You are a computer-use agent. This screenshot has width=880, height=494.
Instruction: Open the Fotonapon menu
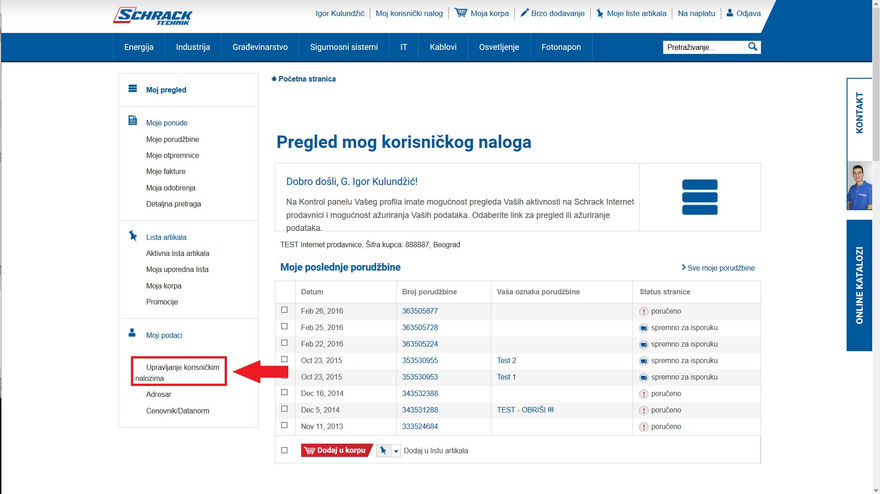click(x=561, y=47)
